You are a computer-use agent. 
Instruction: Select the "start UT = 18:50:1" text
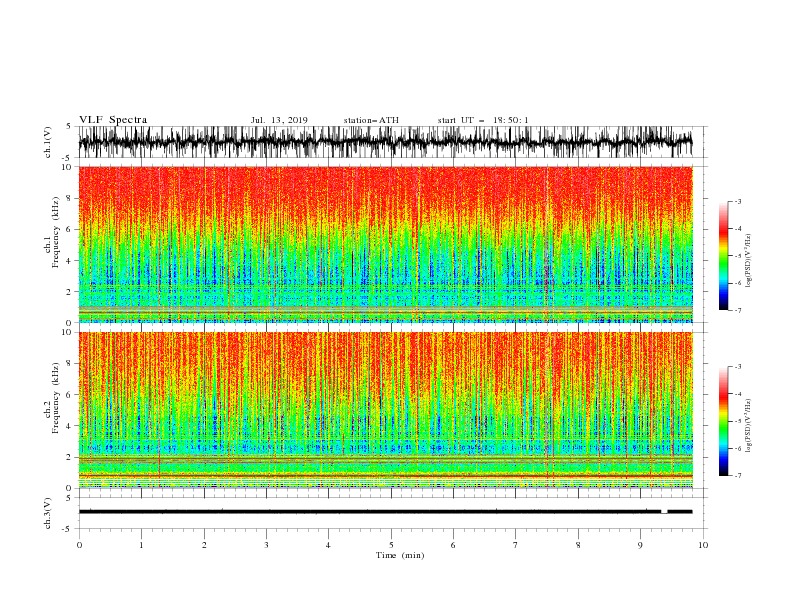pos(483,120)
